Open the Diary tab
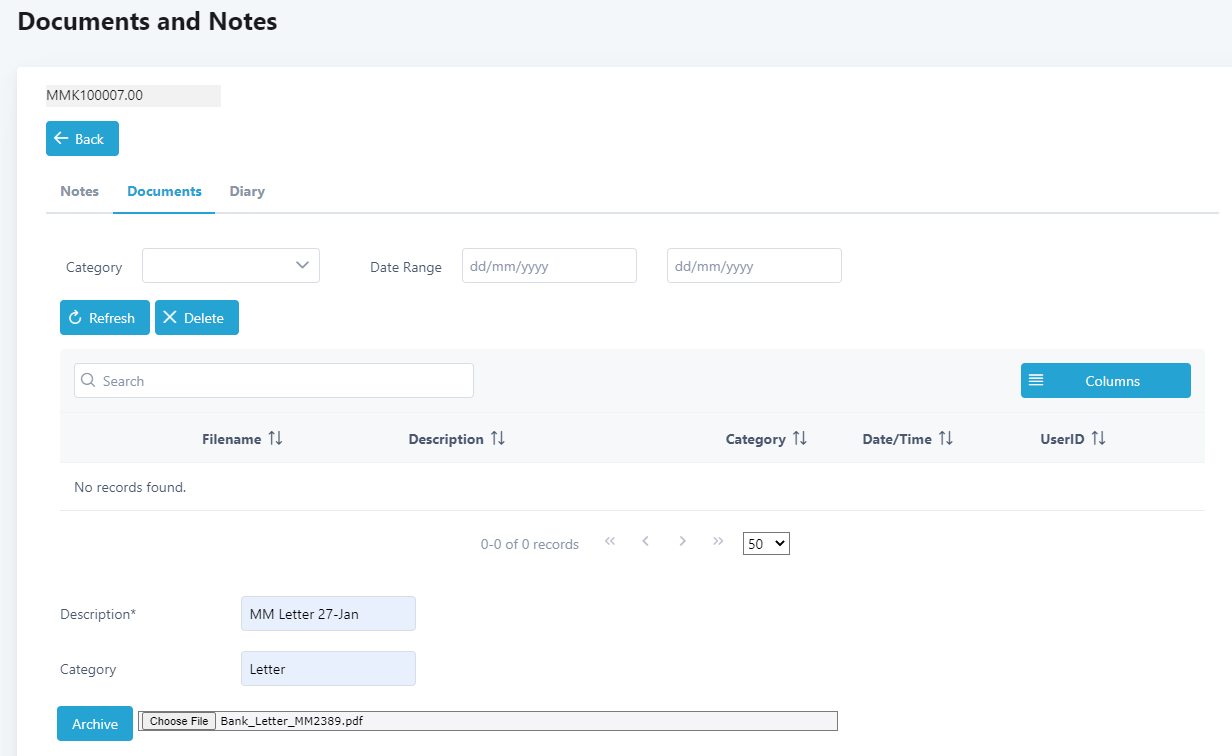 pyautogui.click(x=247, y=191)
